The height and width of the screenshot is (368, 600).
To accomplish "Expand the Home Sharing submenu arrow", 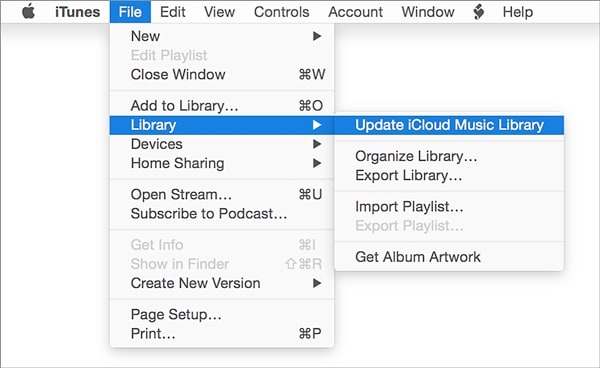I will click(x=317, y=163).
